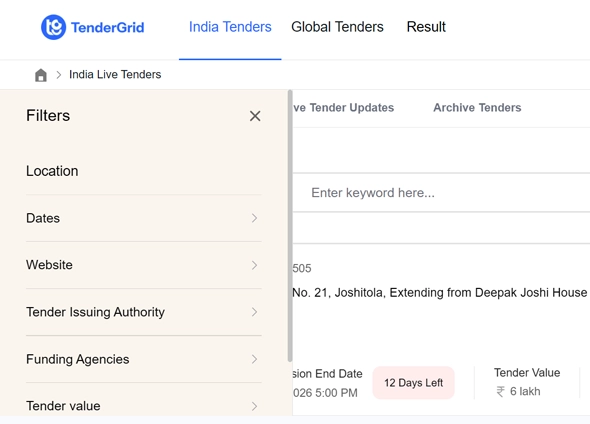This screenshot has width=590, height=424.
Task: Go to home via breadcrumb house icon
Action: [41, 75]
